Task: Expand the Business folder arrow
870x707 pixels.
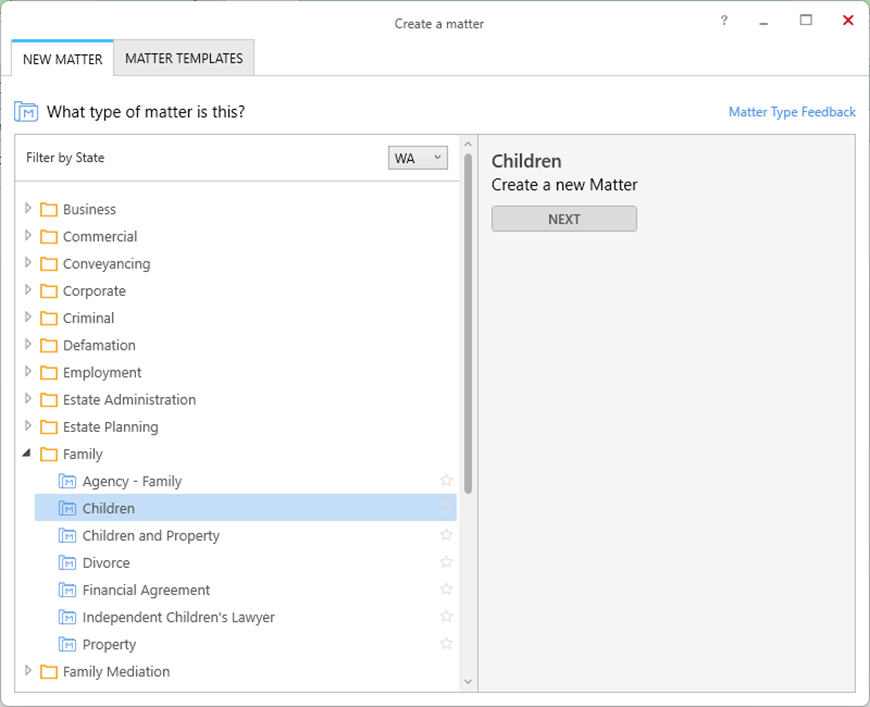Action: (x=28, y=209)
